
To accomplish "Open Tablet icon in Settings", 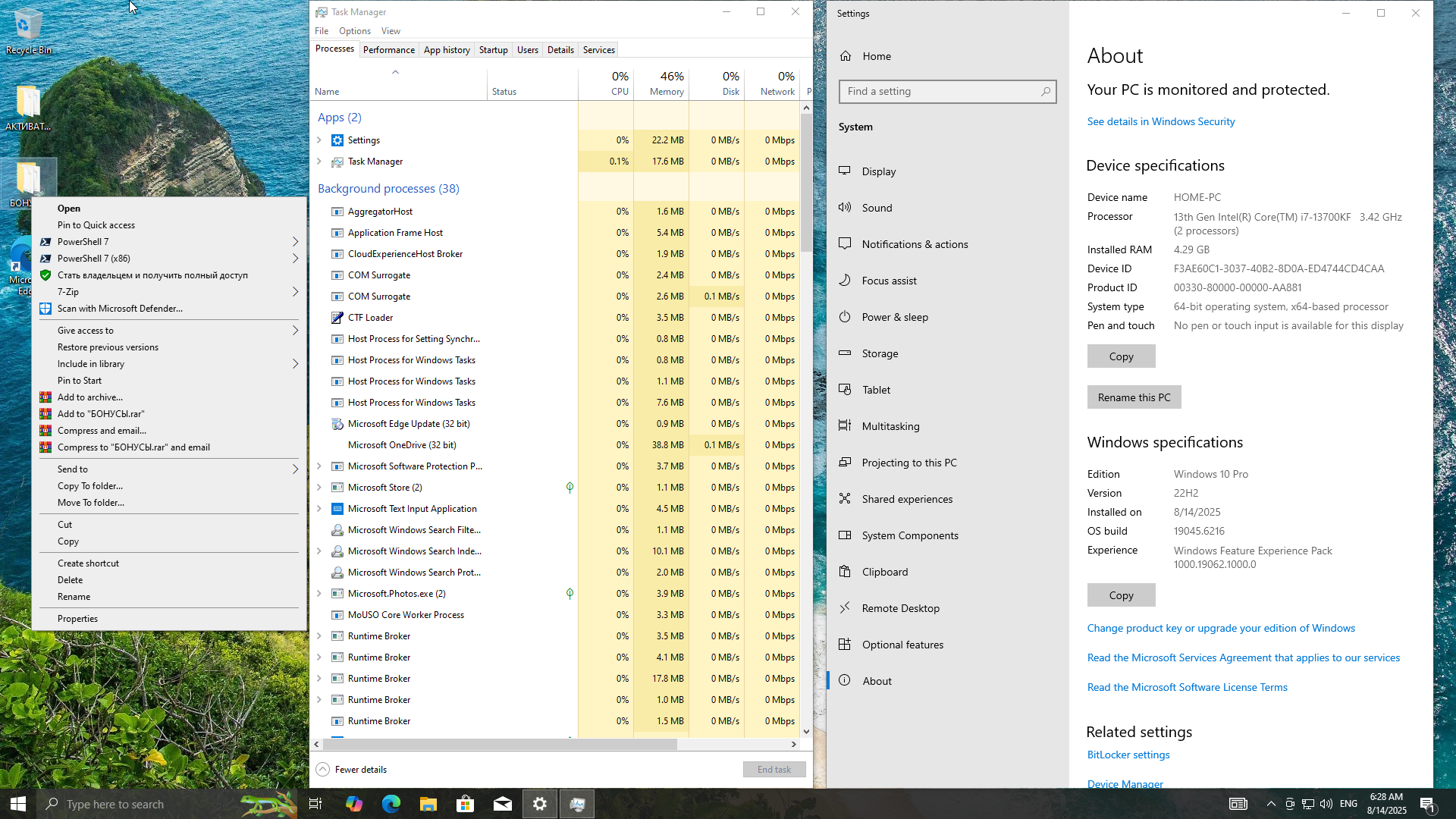I will pyautogui.click(x=845, y=390).
